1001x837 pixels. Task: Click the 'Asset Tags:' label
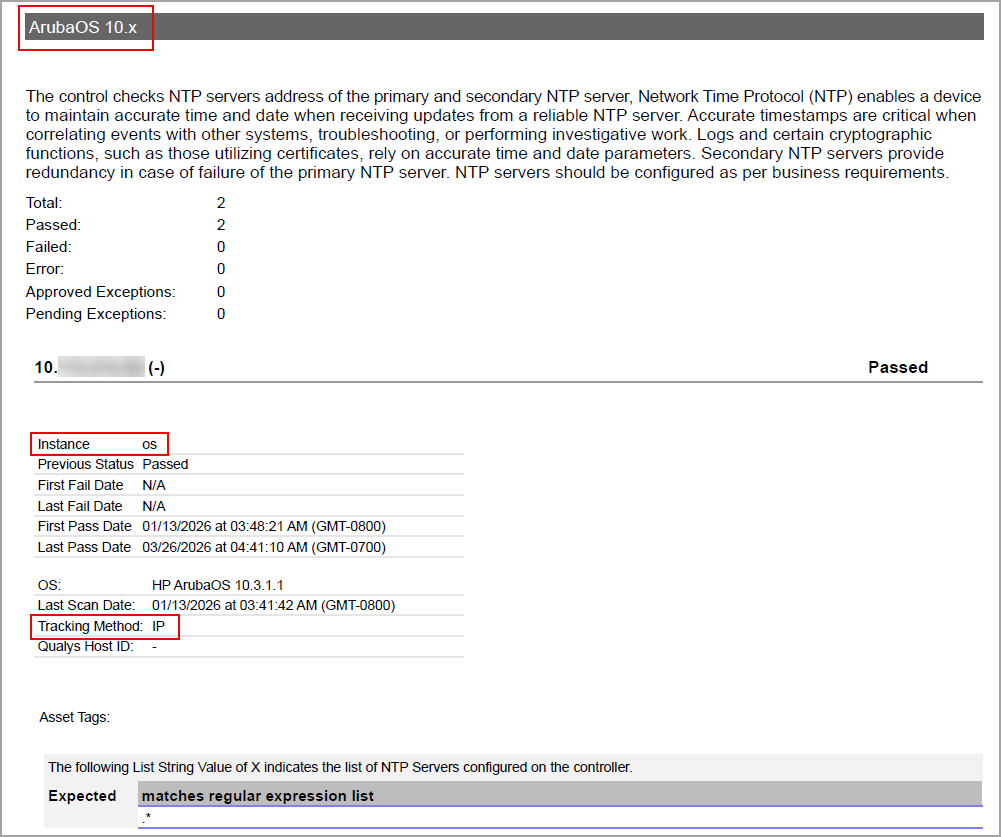tap(75, 718)
